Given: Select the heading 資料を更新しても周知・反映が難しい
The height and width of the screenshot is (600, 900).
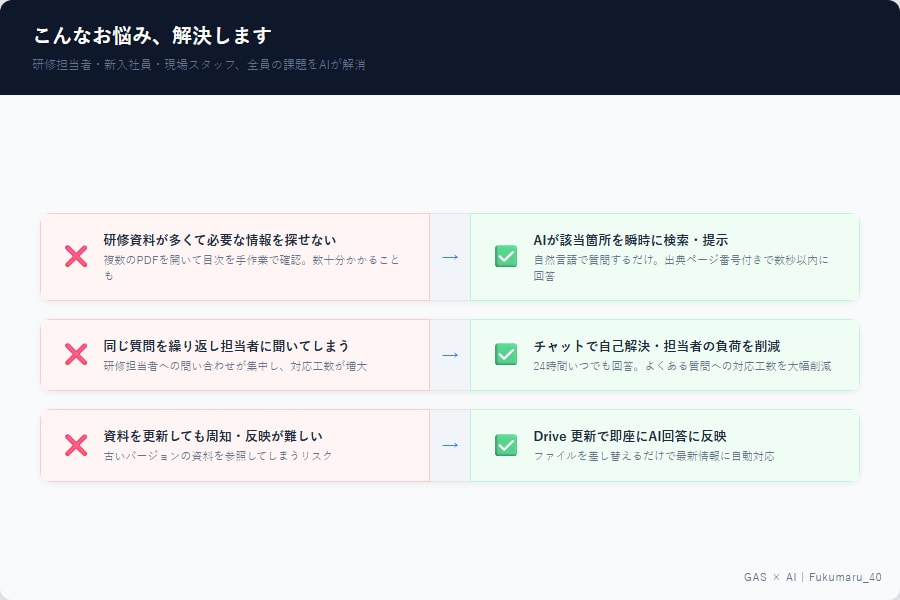Looking at the screenshot, I should pyautogui.click(x=213, y=436).
